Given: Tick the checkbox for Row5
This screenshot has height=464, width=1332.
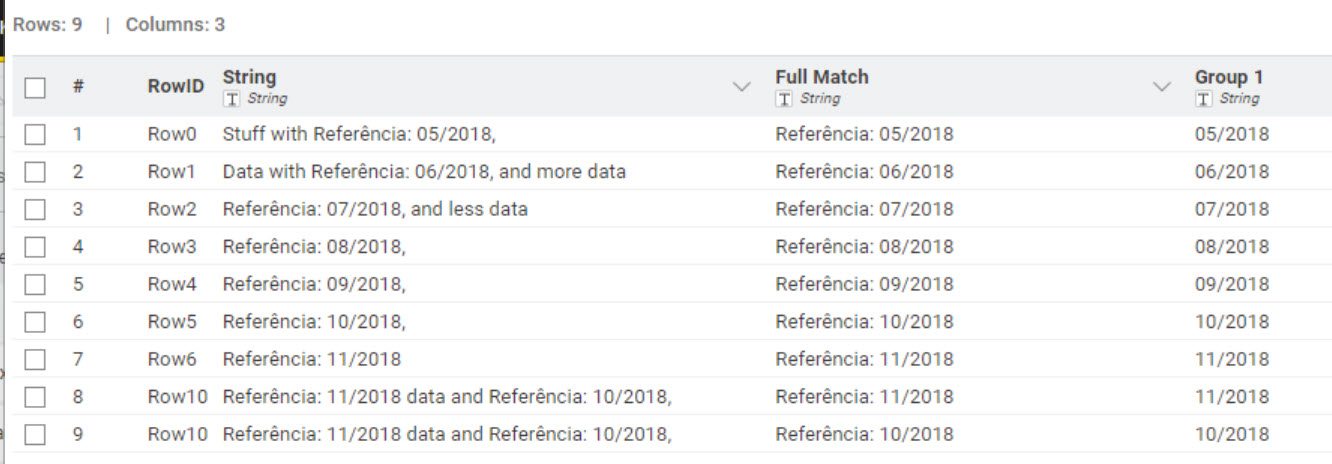Looking at the screenshot, I should tap(35, 322).
